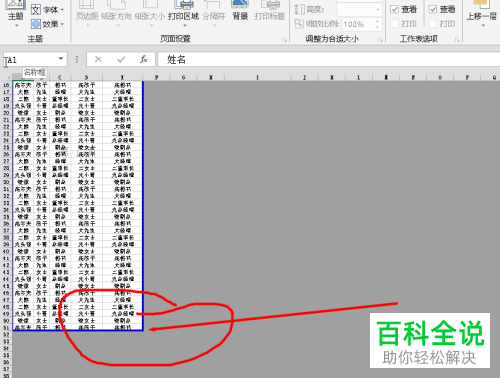Viewport: 500px width, 378px height.
Task: Select column O header
Action: (440, 77)
